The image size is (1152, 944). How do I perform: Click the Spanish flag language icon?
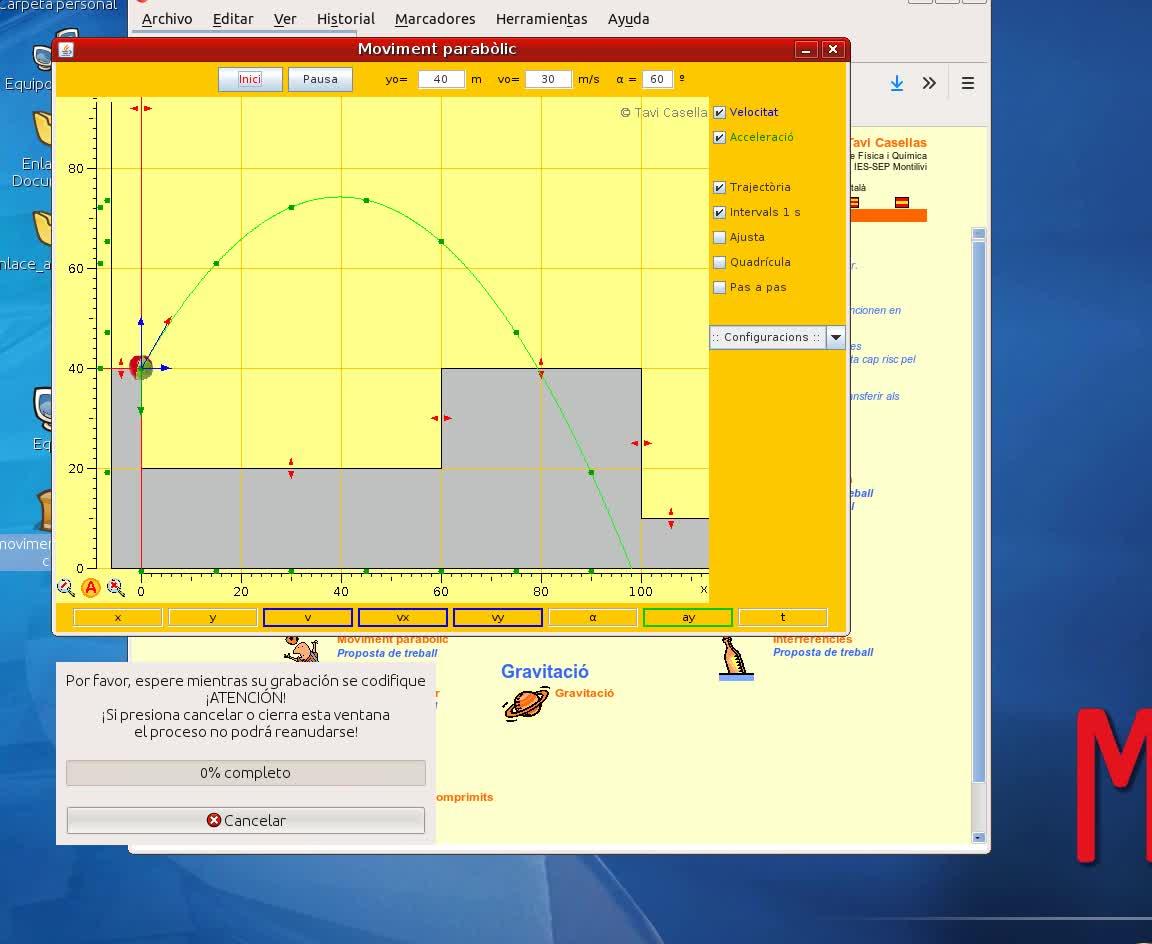[902, 202]
